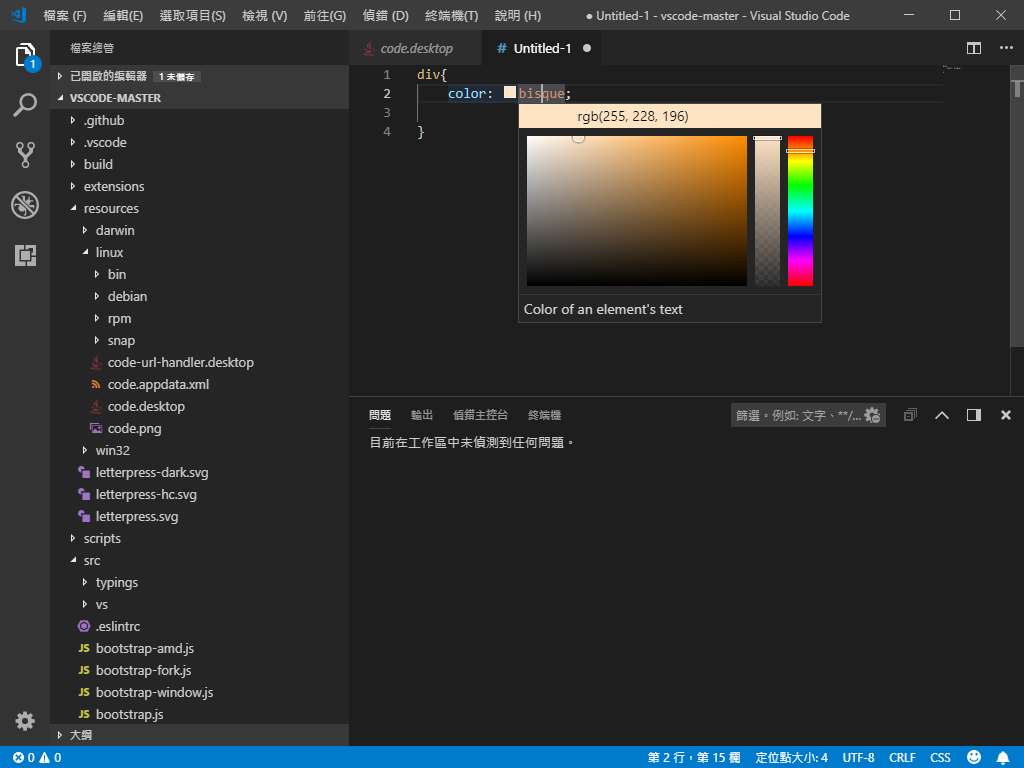Image resolution: width=1024 pixels, height=768 pixels.
Task: Collapse the resources folder
Action: (110, 208)
